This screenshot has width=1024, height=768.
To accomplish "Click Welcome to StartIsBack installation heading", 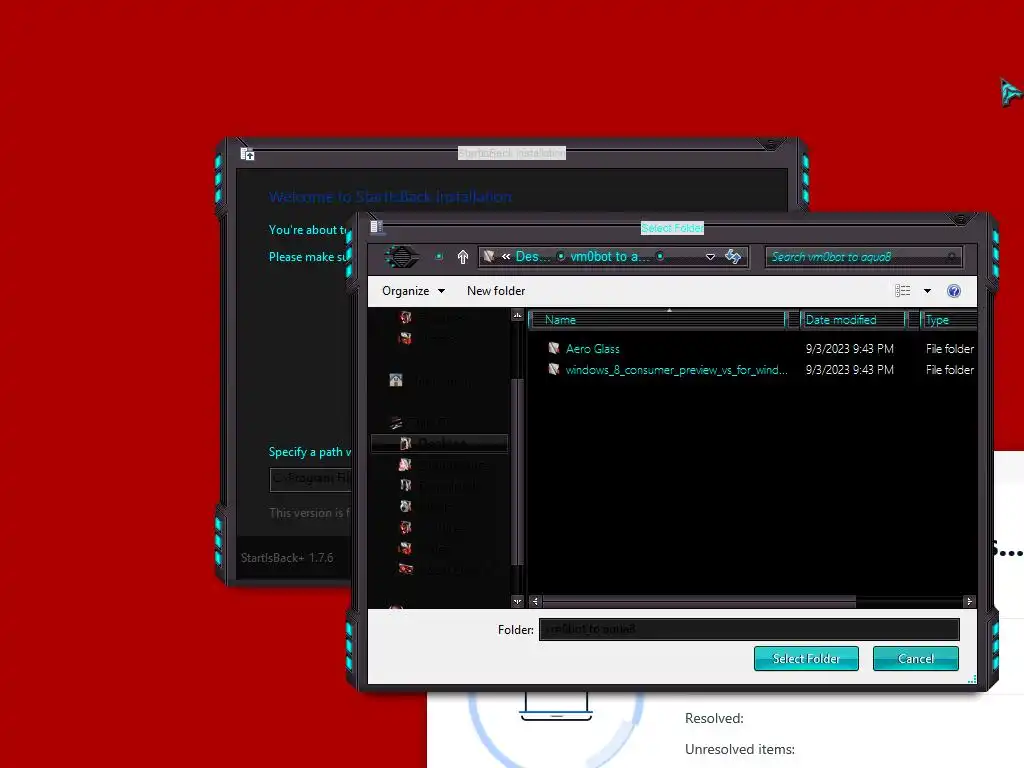I will click(390, 197).
